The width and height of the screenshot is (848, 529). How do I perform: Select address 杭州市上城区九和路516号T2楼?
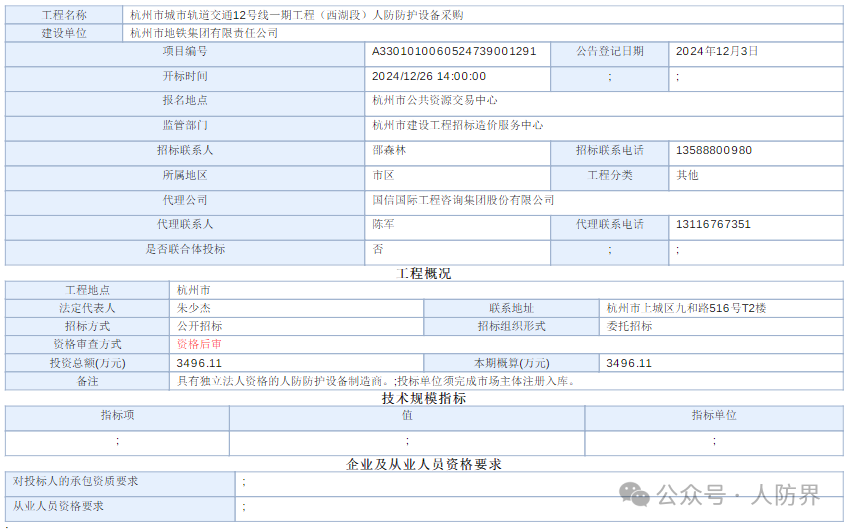(686, 308)
